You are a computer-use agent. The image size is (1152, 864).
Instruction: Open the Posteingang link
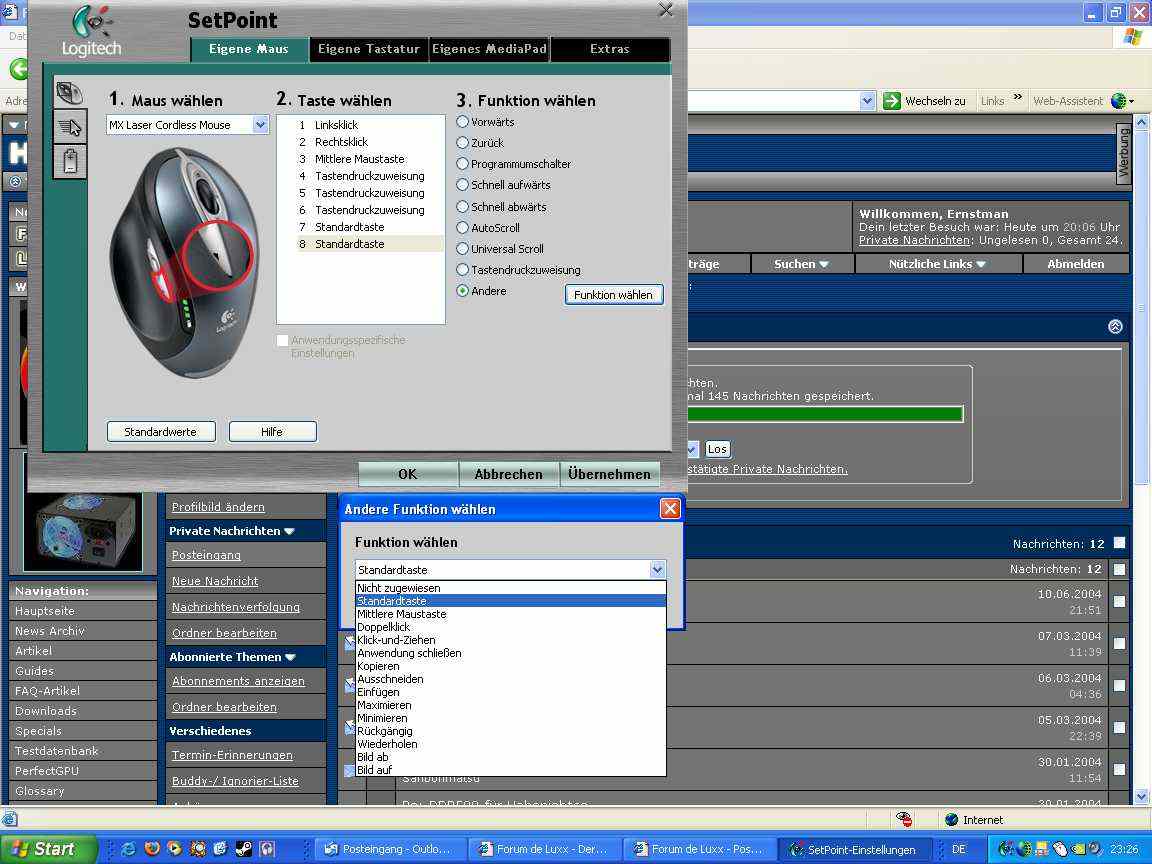click(206, 555)
